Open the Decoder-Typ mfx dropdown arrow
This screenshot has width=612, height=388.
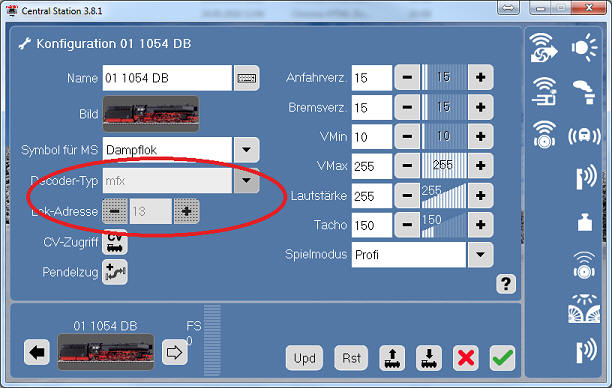coord(246,180)
